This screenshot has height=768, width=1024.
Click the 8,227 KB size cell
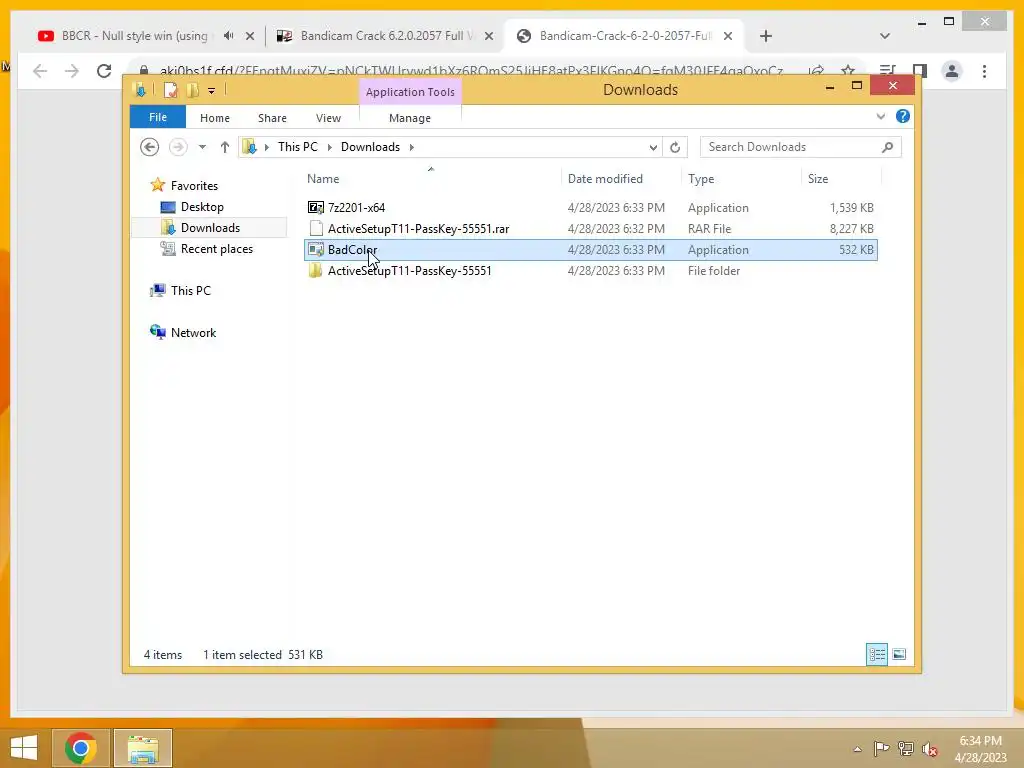point(852,229)
